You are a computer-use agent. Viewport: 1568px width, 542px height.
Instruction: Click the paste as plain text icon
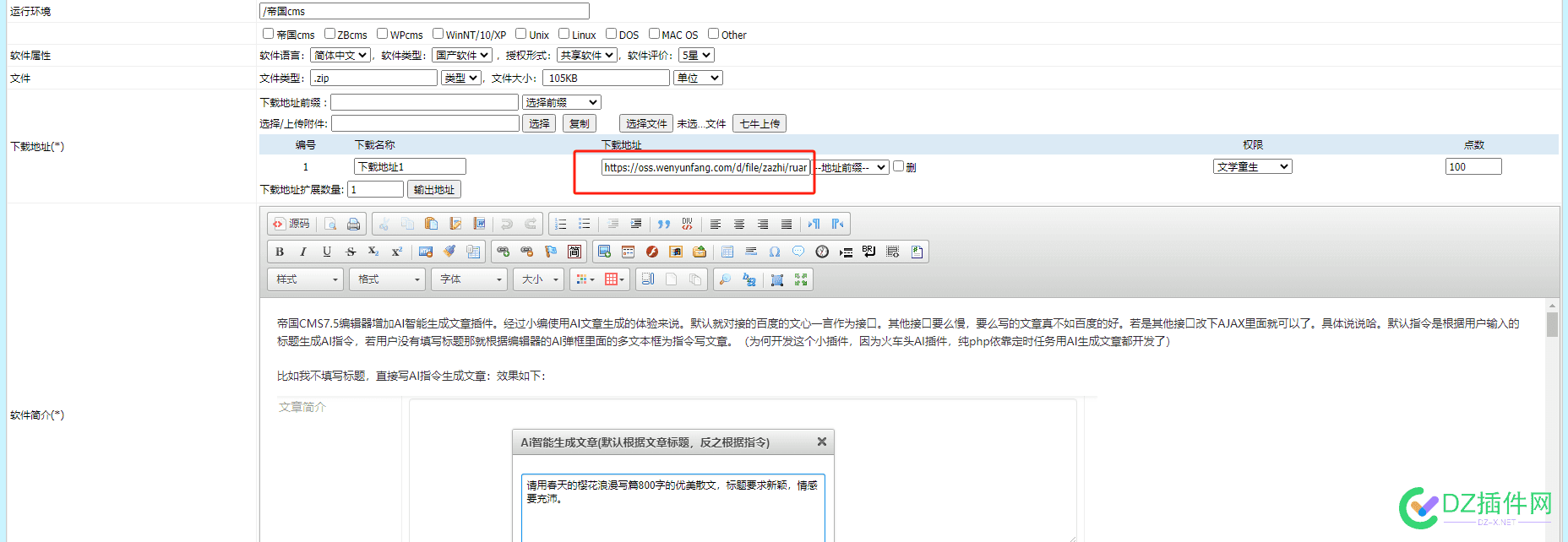[455, 224]
